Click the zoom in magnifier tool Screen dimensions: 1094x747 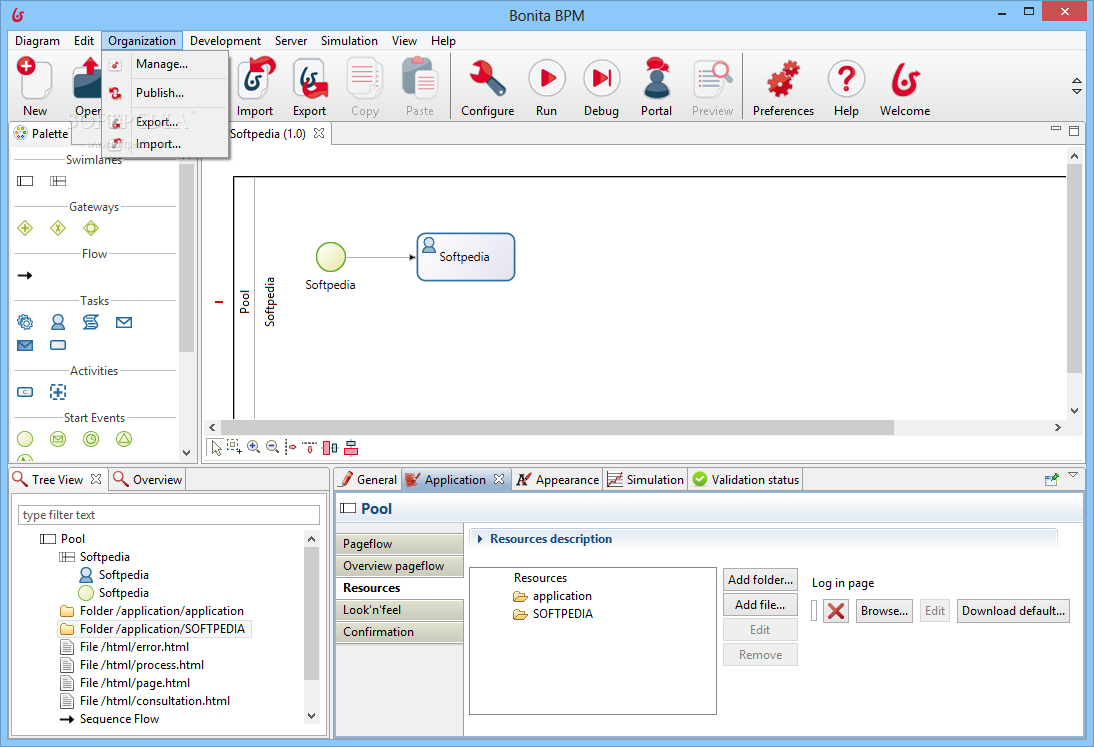(x=253, y=447)
